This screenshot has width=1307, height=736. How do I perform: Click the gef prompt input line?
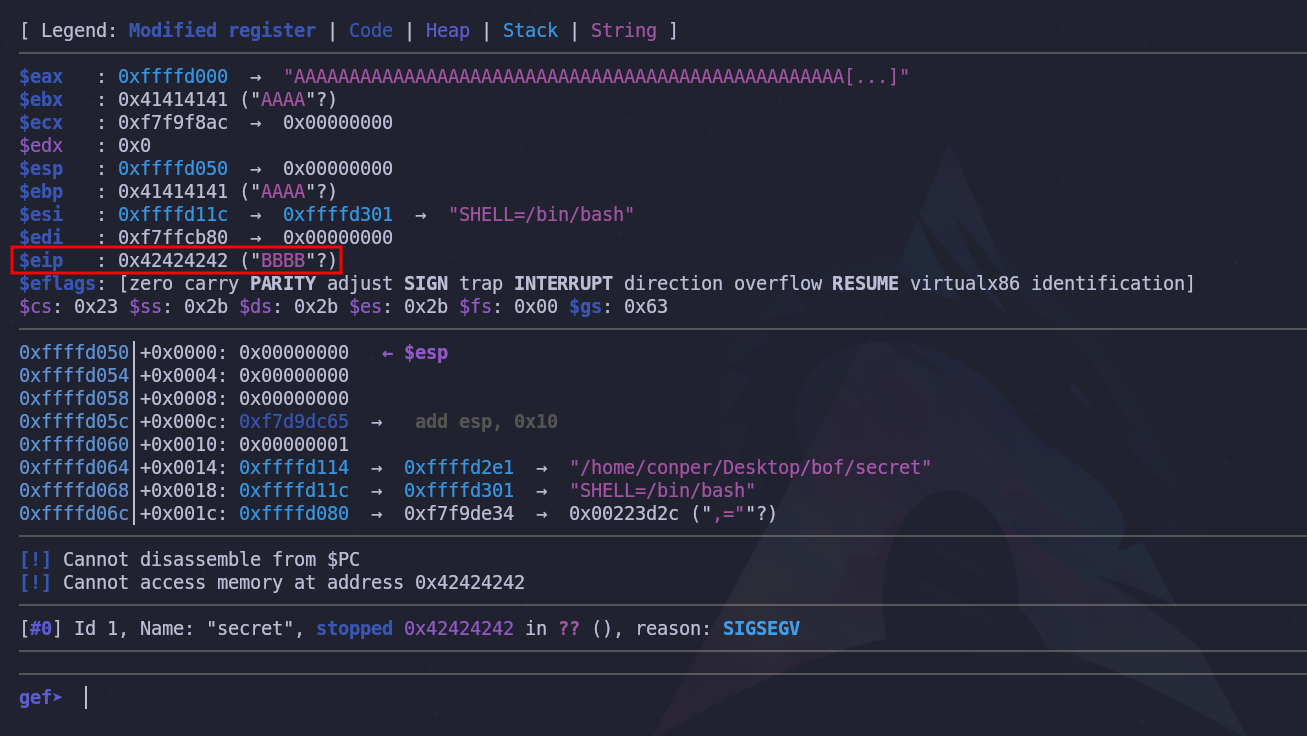400,697
